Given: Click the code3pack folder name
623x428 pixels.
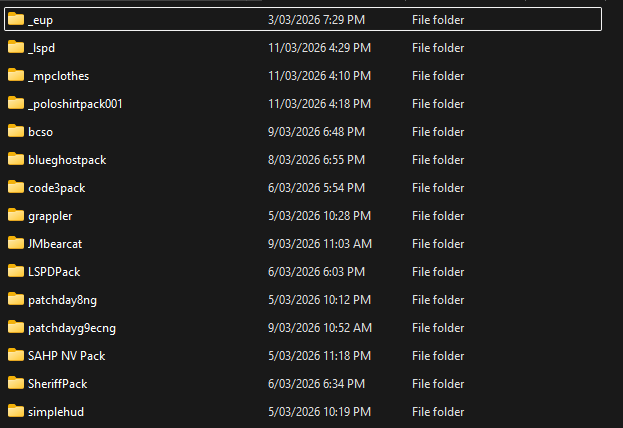Looking at the screenshot, I should 59,188.
